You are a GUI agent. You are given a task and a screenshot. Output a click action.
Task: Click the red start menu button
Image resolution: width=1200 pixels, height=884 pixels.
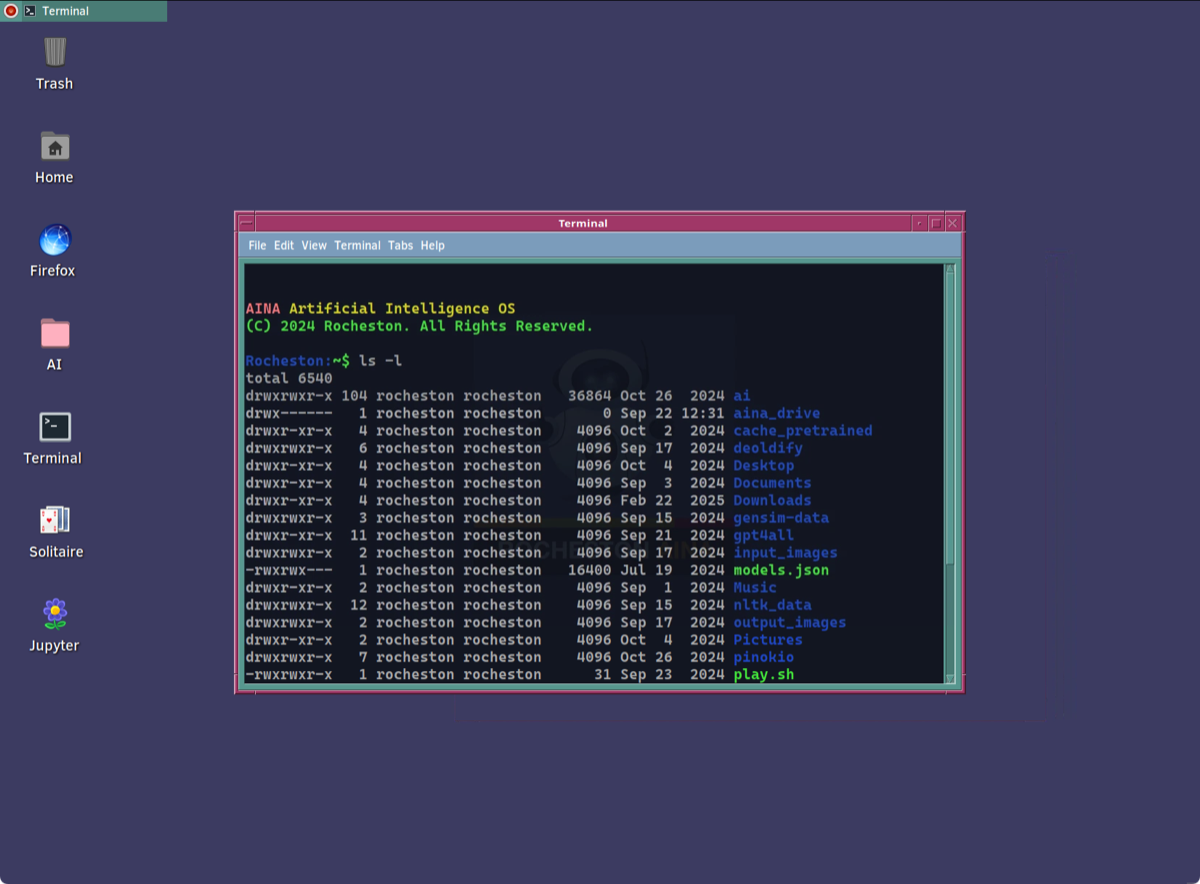click(x=11, y=11)
